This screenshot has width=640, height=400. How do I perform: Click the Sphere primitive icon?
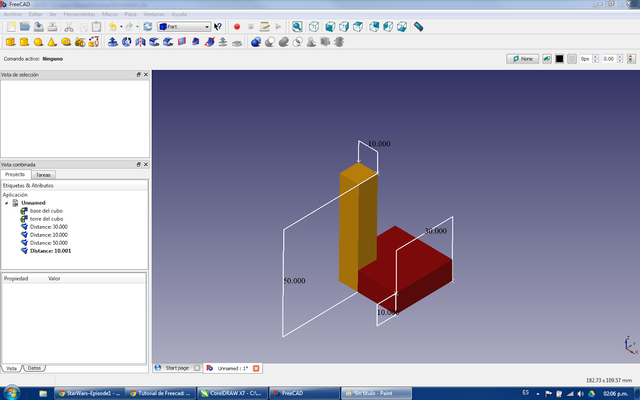click(x=38, y=42)
